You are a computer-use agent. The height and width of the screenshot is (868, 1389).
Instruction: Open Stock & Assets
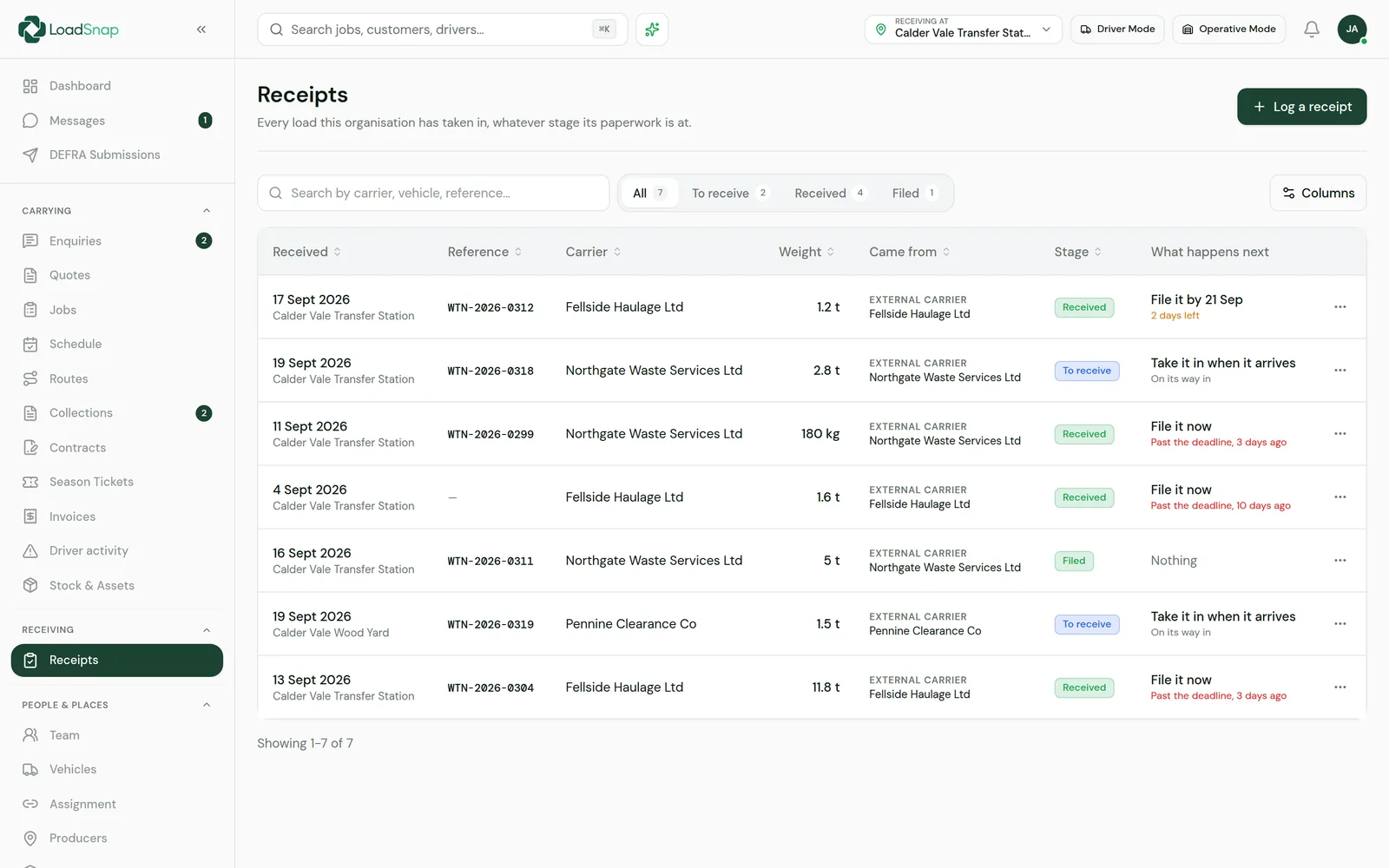click(x=117, y=586)
